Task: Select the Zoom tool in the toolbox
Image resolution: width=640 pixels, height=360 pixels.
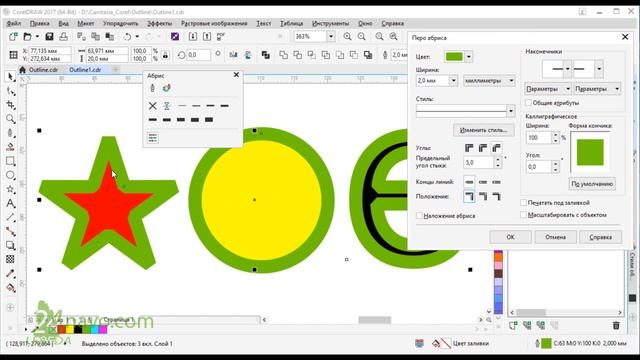Action: 10,119
